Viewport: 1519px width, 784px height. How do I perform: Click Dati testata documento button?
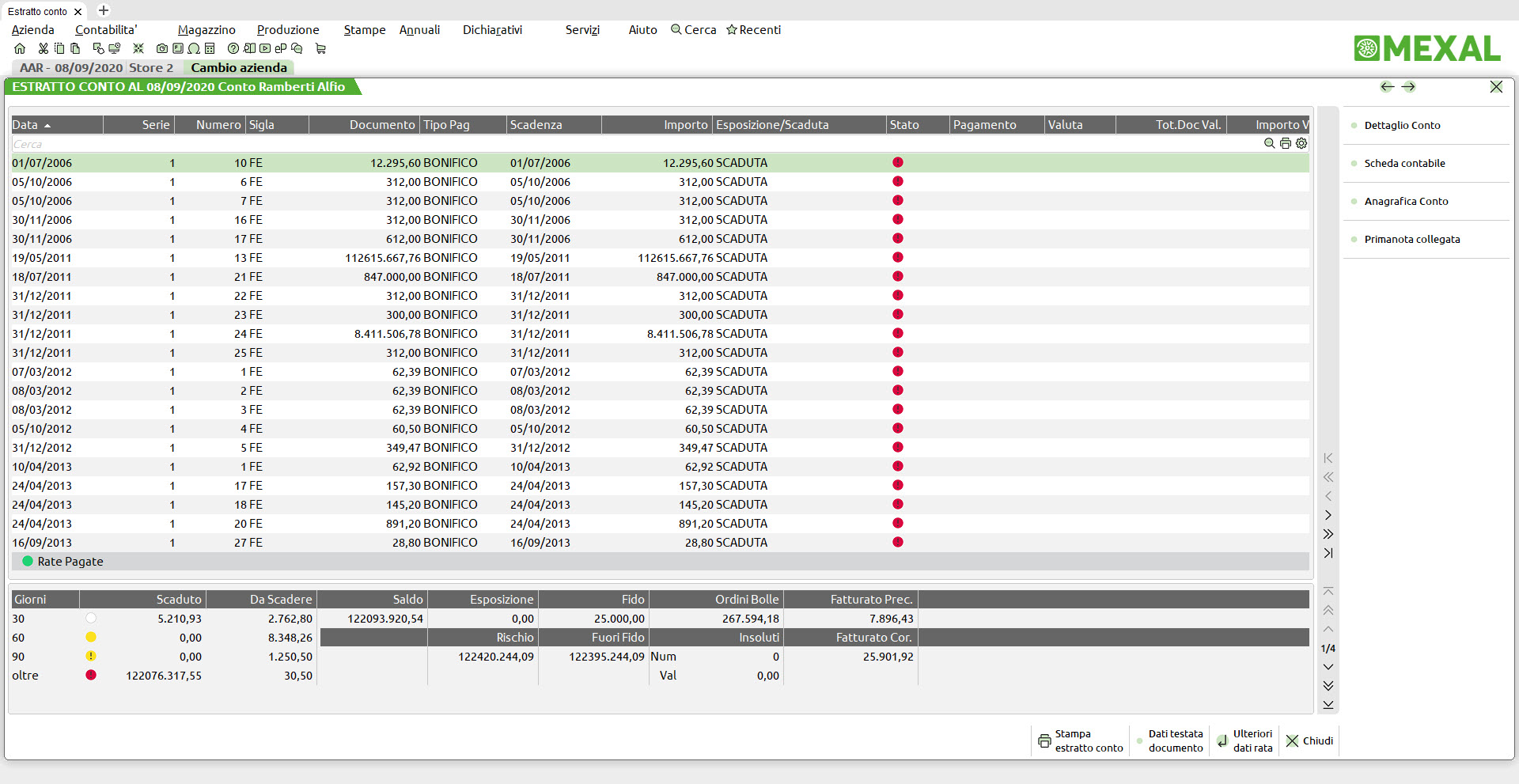pyautogui.click(x=1169, y=740)
